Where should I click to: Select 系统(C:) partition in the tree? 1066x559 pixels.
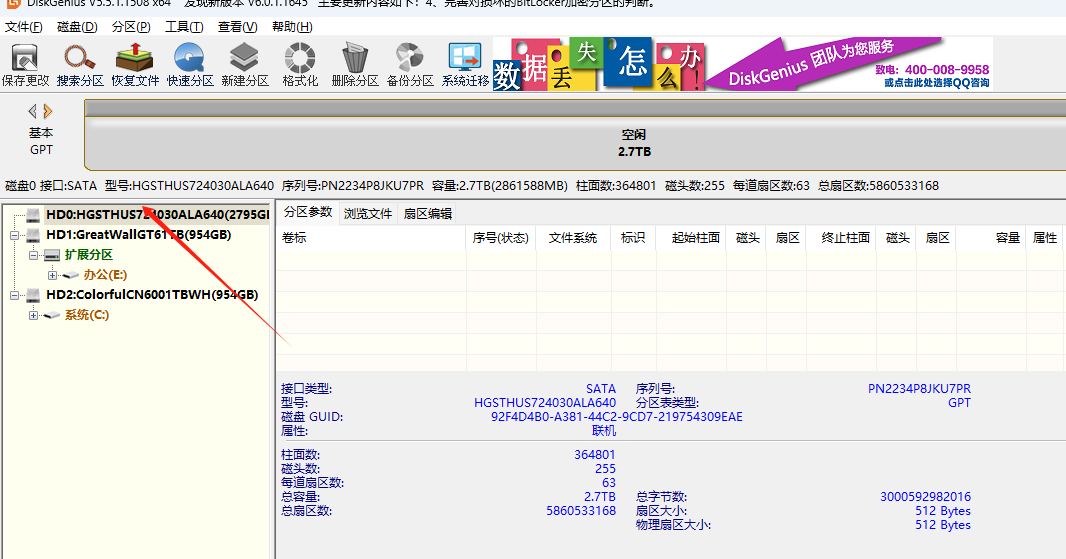coord(86,315)
